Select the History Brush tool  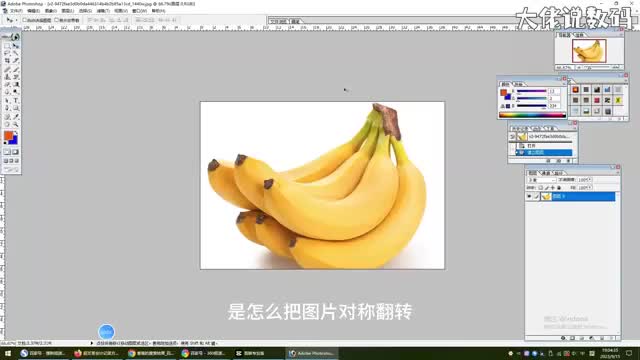click(16, 77)
